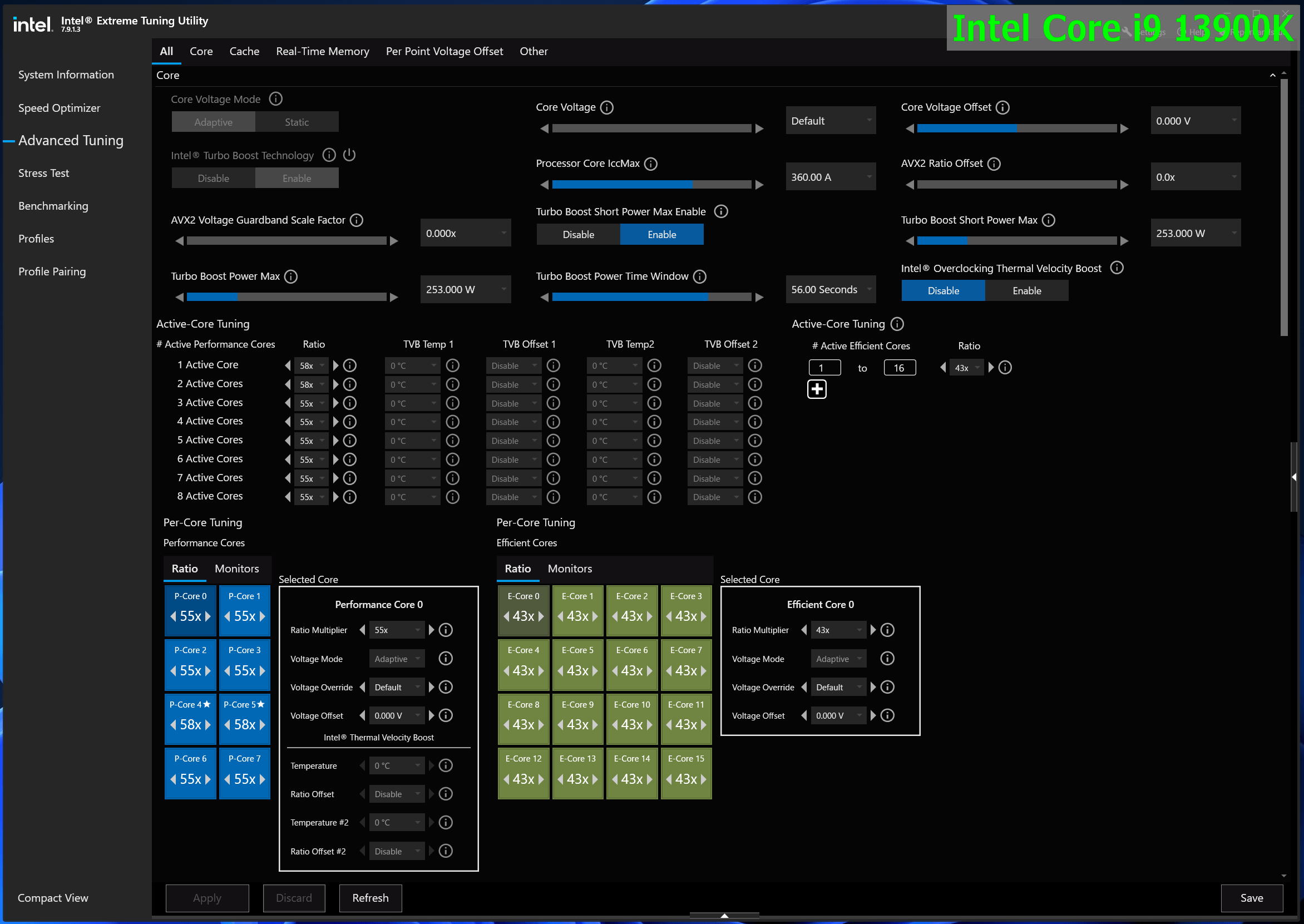Screen dimensions: 1304x924
Task: Open the Stress Test page
Action: [x=43, y=173]
